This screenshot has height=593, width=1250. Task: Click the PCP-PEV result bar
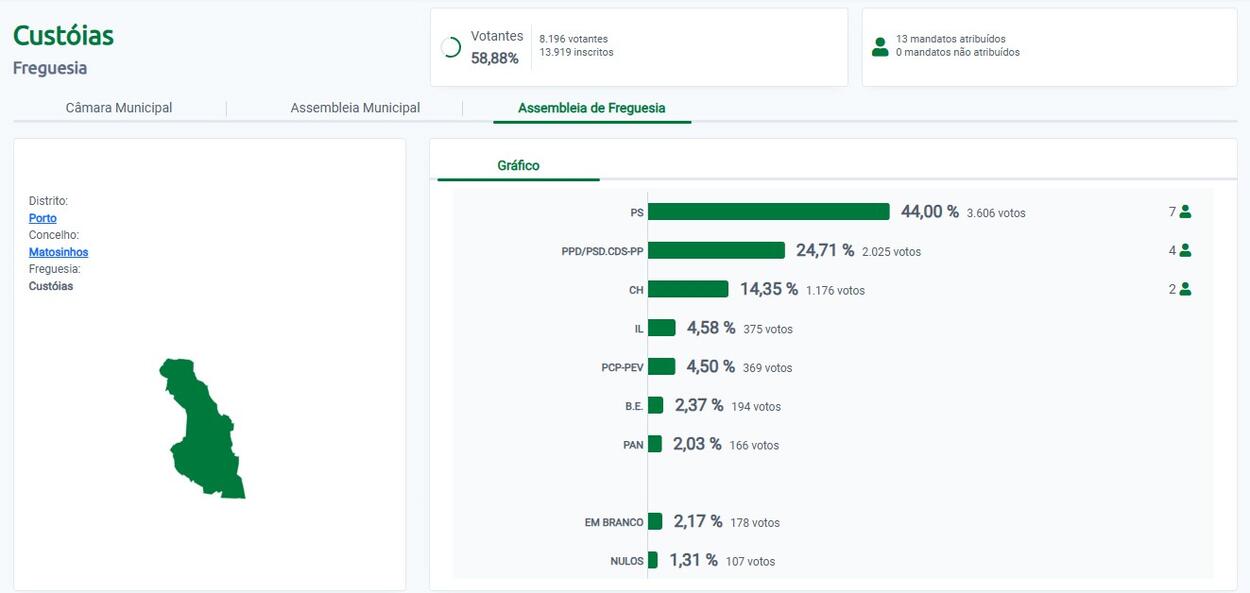pyautogui.click(x=661, y=367)
